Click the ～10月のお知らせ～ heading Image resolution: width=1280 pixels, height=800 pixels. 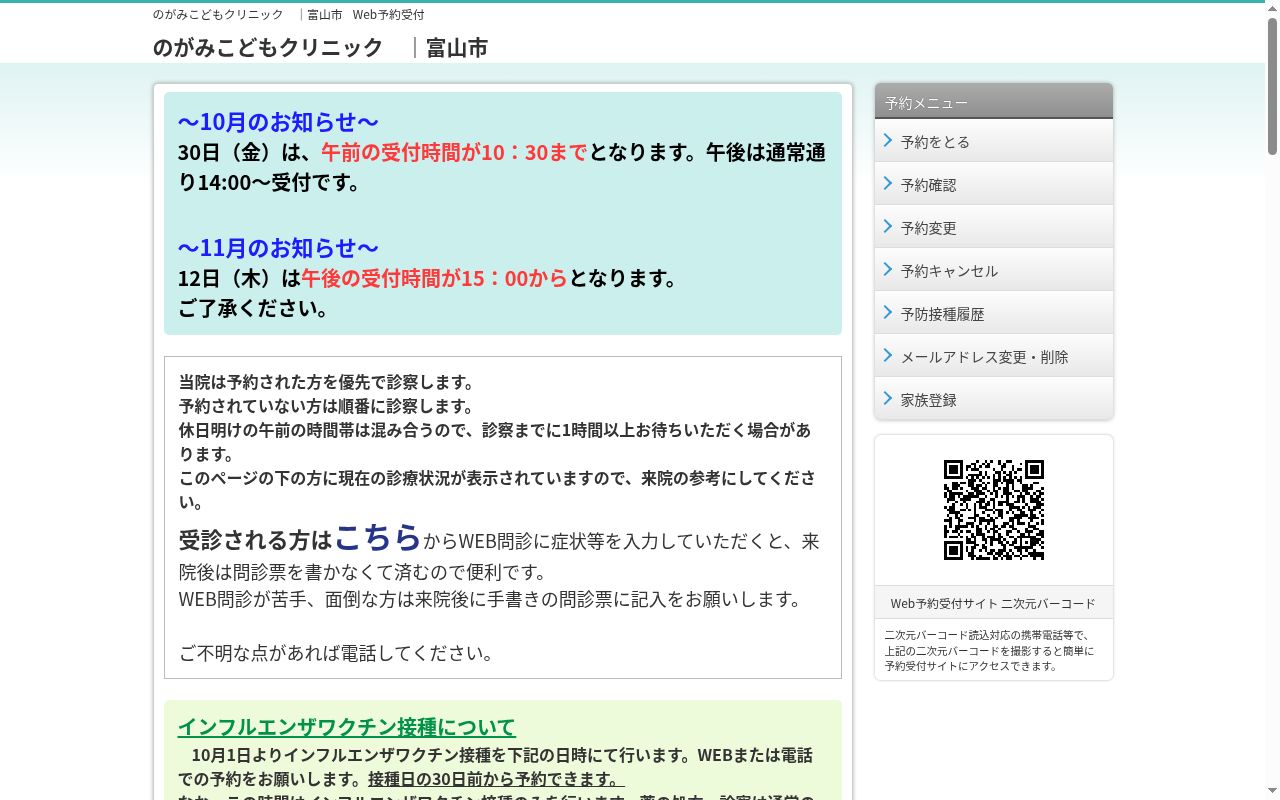click(278, 122)
